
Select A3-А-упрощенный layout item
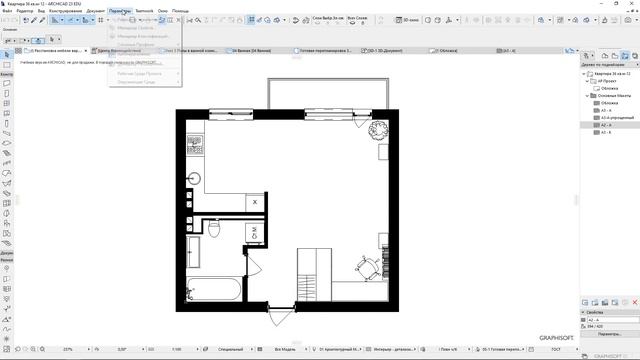(x=618, y=118)
